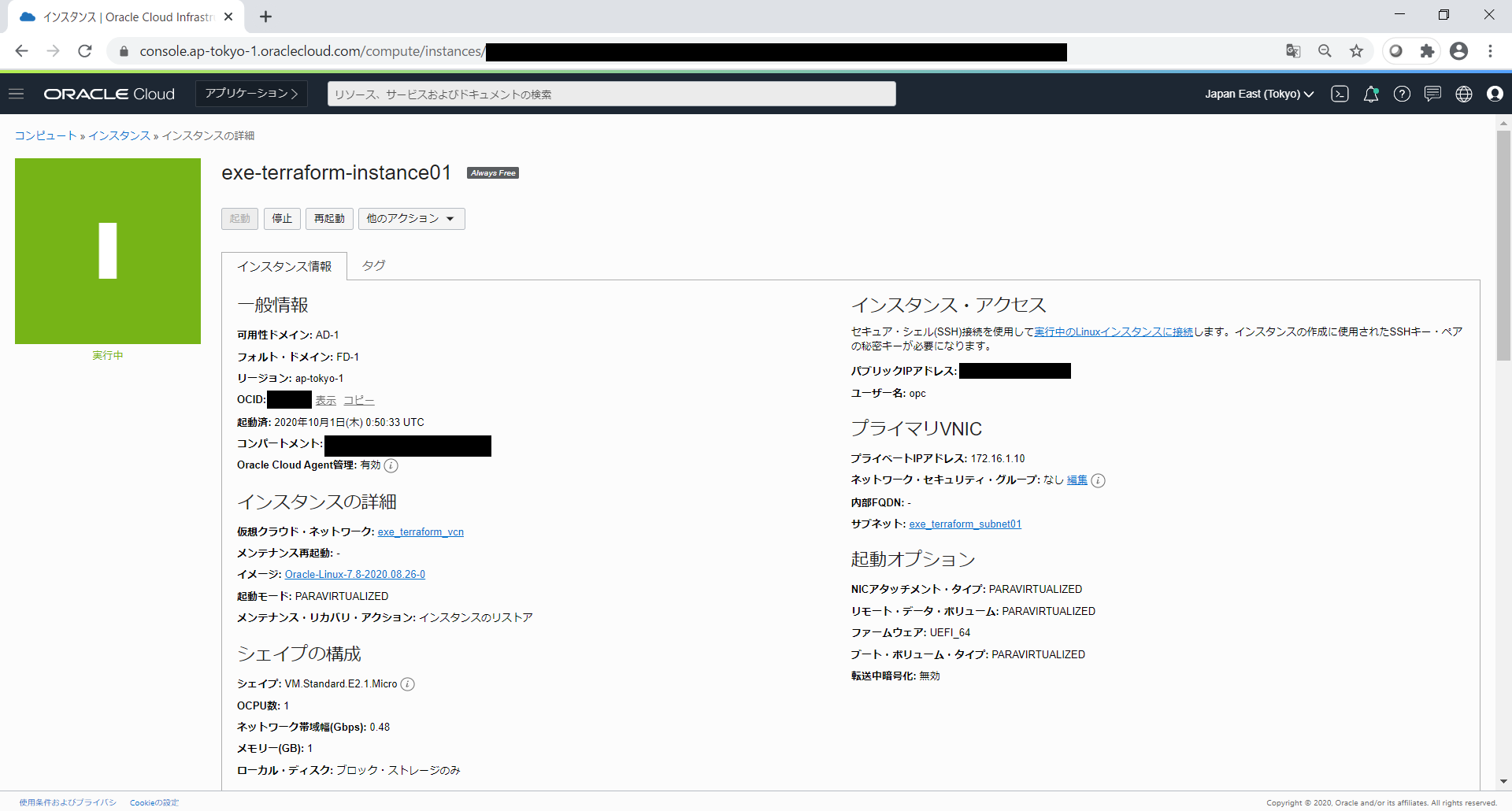This screenshot has width=1512, height=811.
Task: Open the Cloud Shell terminal icon
Action: (x=1340, y=94)
